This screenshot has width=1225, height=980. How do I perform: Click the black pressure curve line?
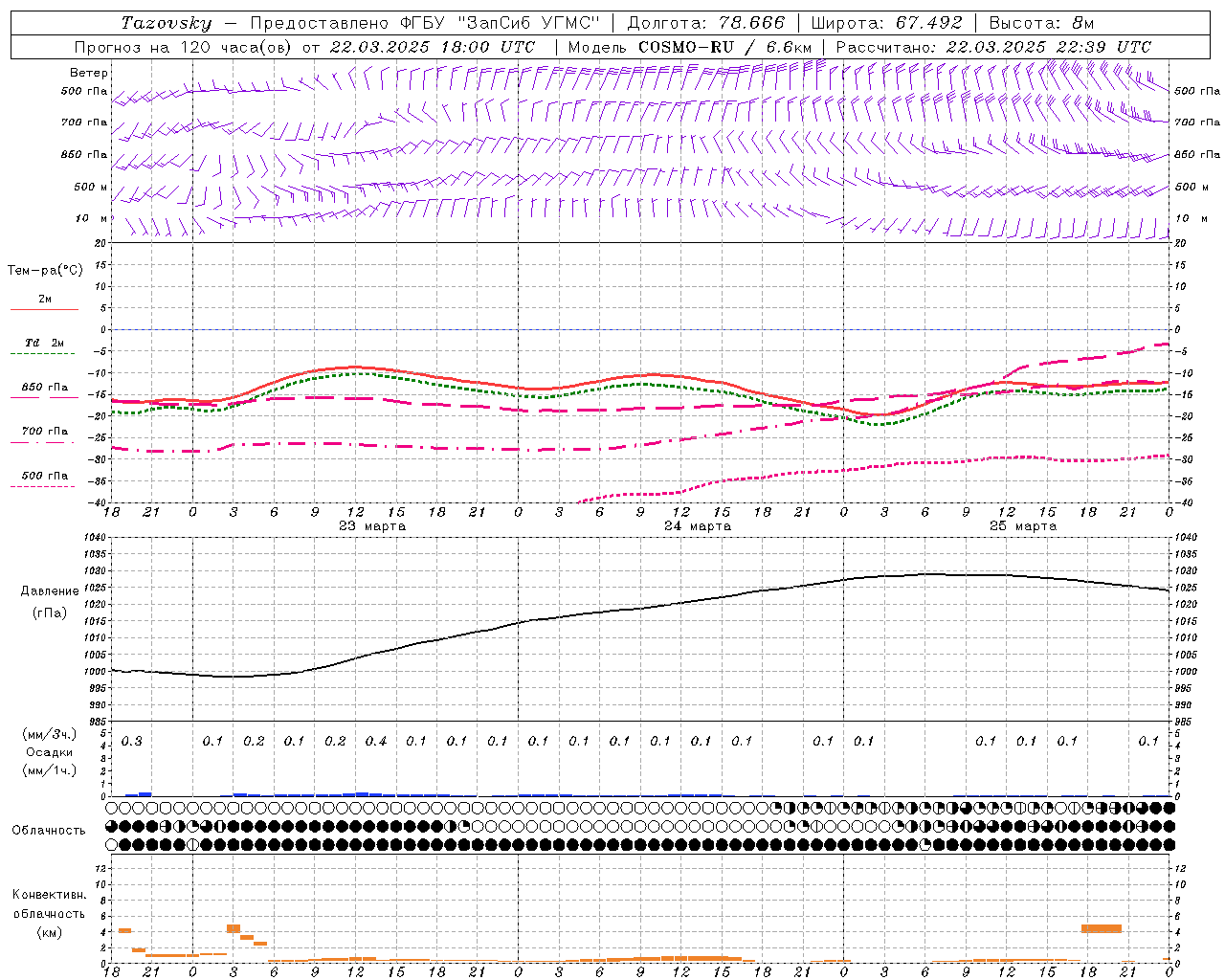pyautogui.click(x=640, y=609)
